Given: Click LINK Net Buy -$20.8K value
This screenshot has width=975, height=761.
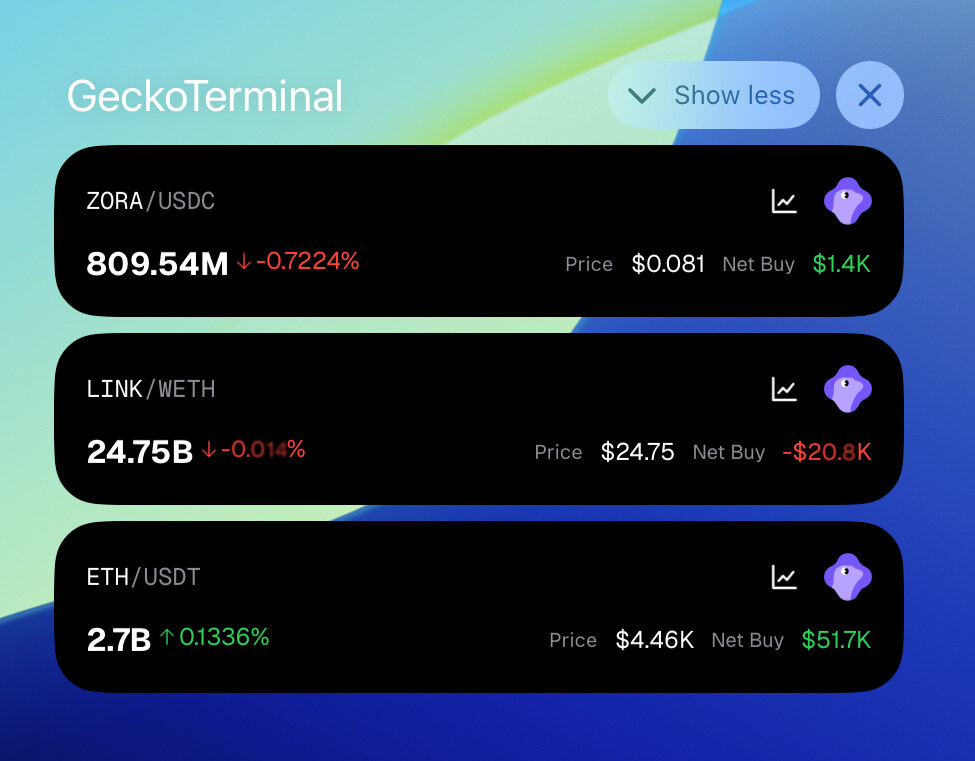Looking at the screenshot, I should click(x=827, y=452).
